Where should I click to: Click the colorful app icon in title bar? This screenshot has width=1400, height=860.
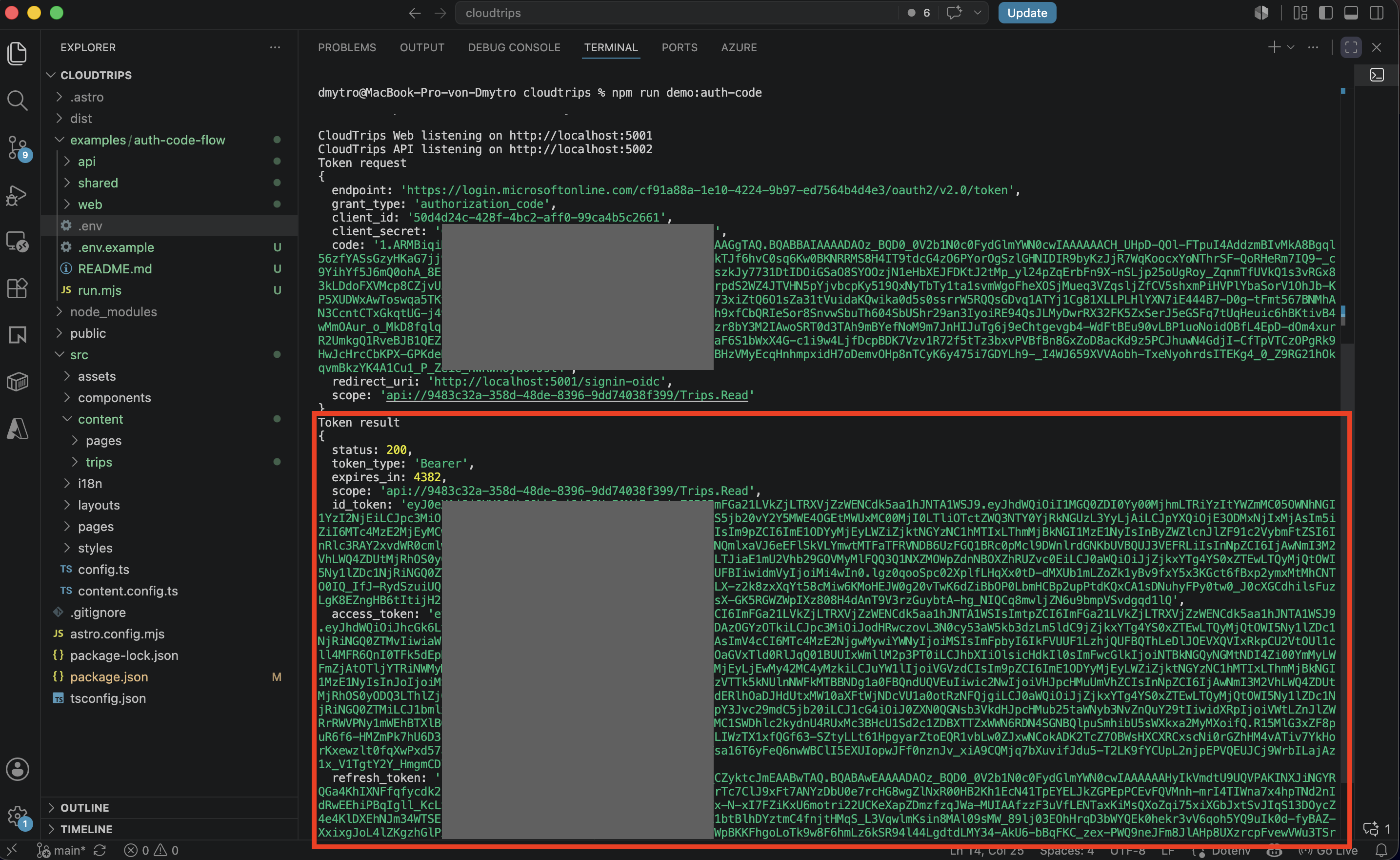tap(1261, 13)
